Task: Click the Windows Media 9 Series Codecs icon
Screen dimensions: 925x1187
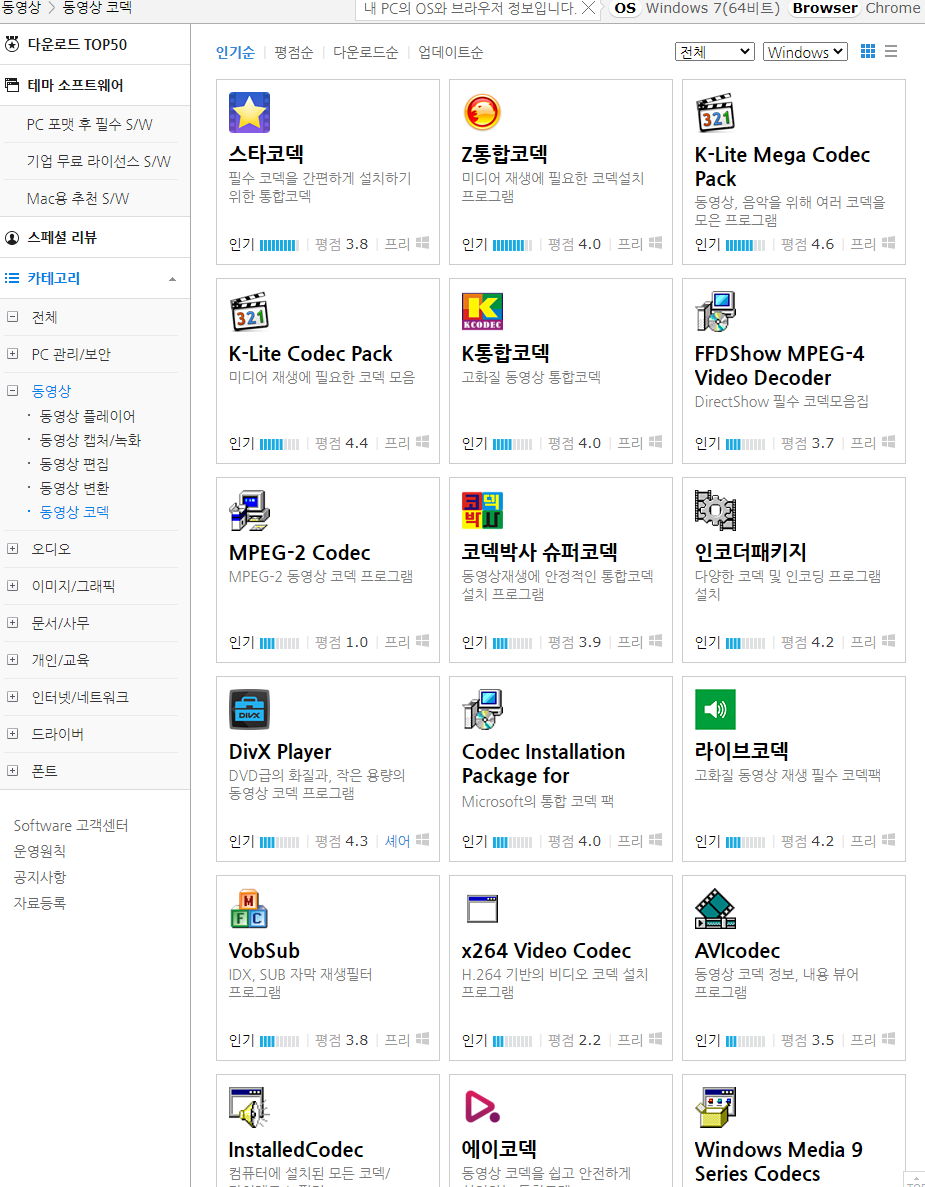Action: (715, 1108)
